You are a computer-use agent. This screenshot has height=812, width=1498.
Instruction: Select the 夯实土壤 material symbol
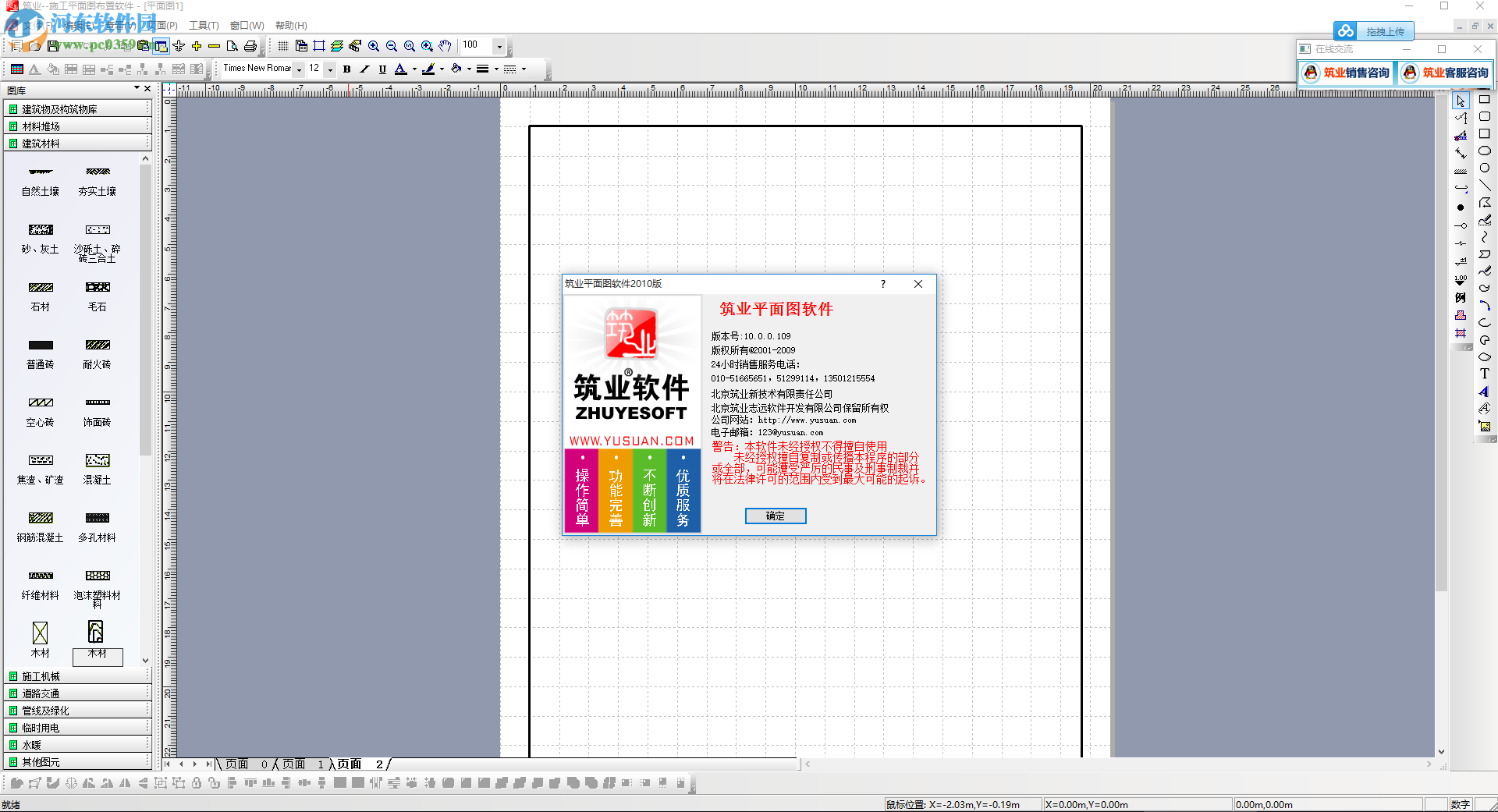coord(98,180)
